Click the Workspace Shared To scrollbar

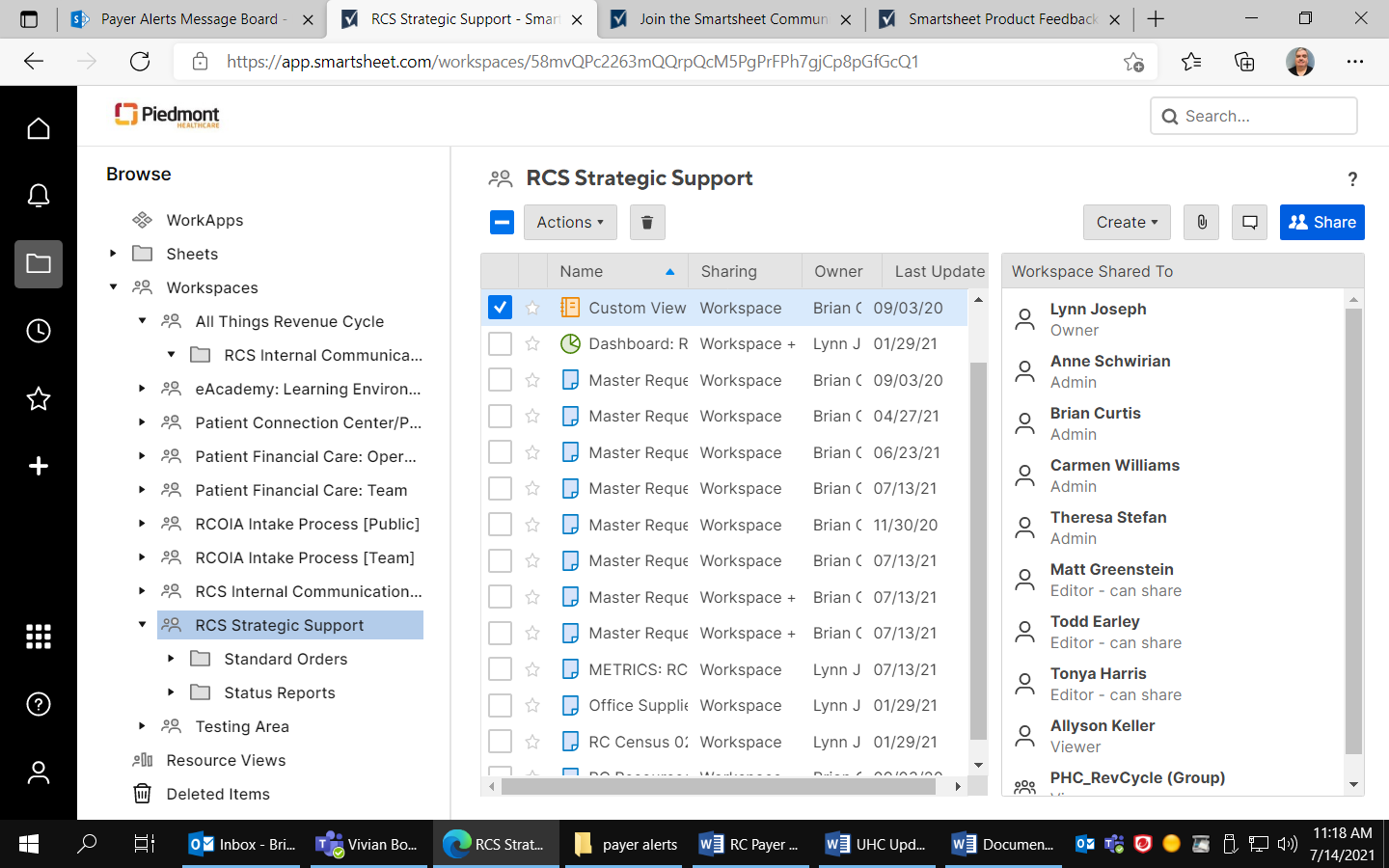pos(1353,530)
